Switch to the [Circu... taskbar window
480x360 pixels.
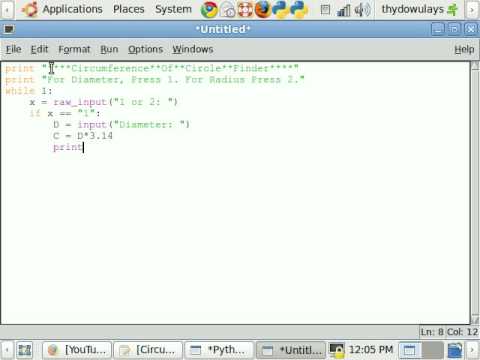point(148,350)
